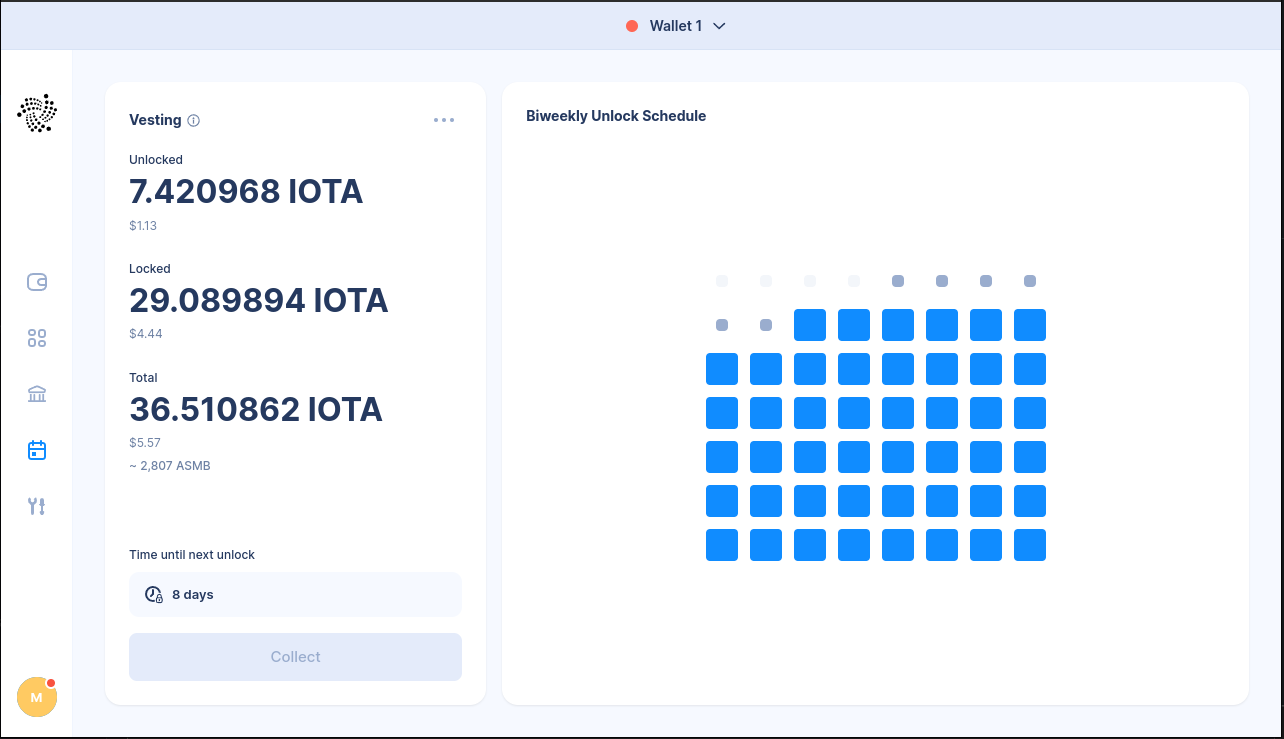Open the collectibles grid sidebar icon
Viewport: 1284px width, 739px height.
[x=37, y=338]
